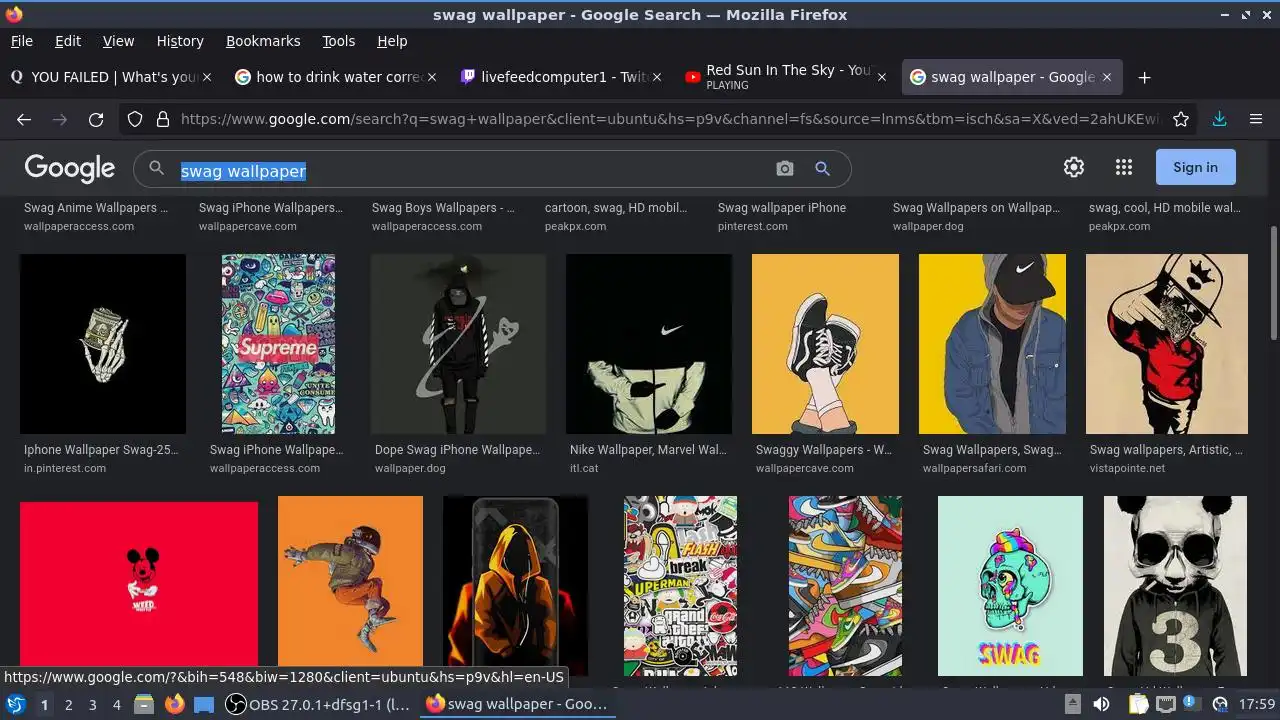Screen dimensions: 1280x720
Task: Launch Firefox from the taskbar launcher
Action: click(175, 704)
